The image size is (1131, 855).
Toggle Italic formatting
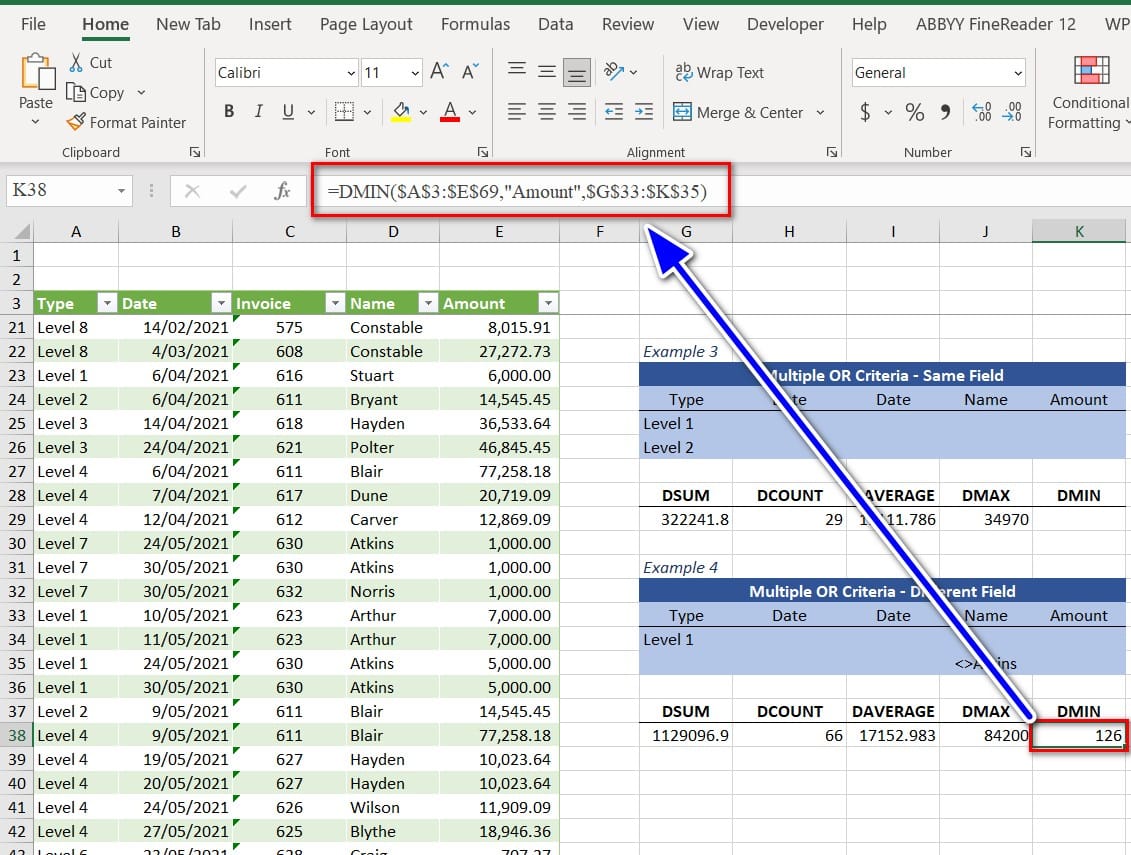point(258,112)
